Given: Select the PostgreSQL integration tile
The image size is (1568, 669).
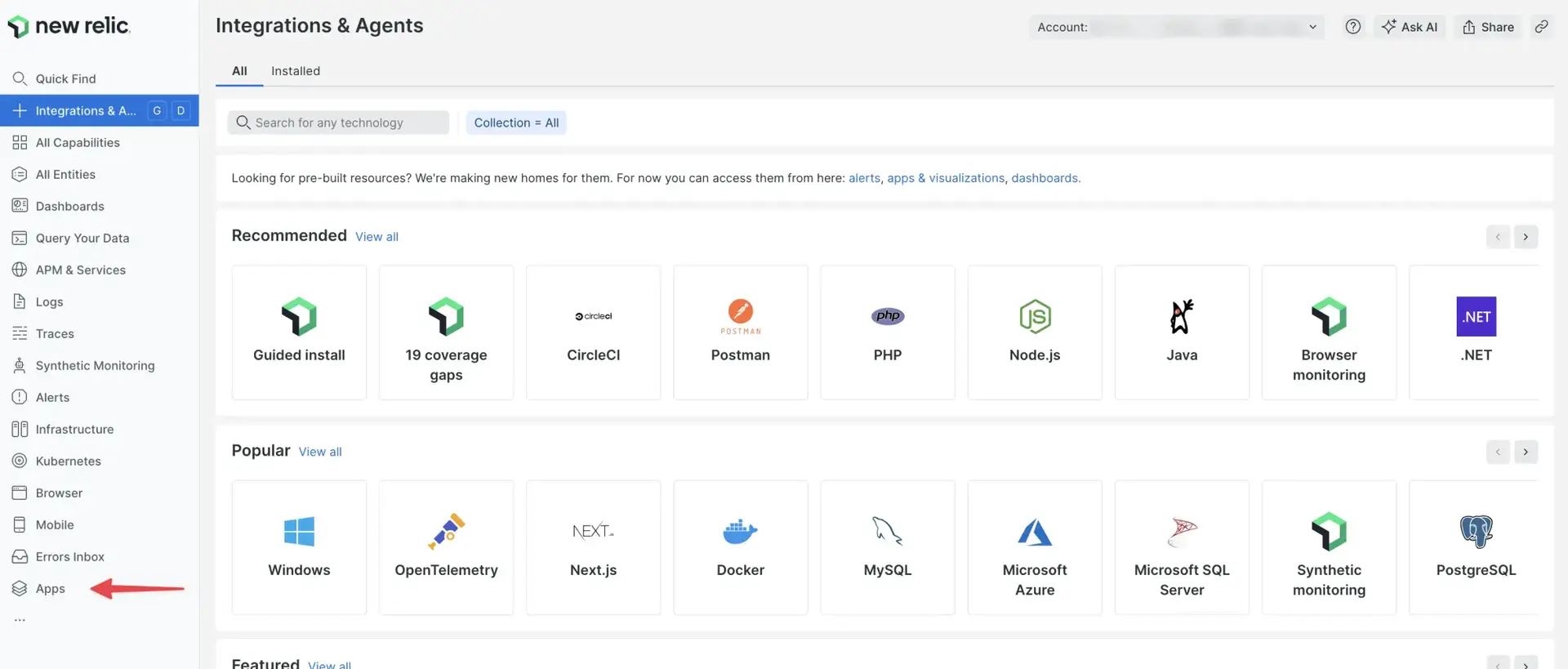Looking at the screenshot, I should (1475, 547).
